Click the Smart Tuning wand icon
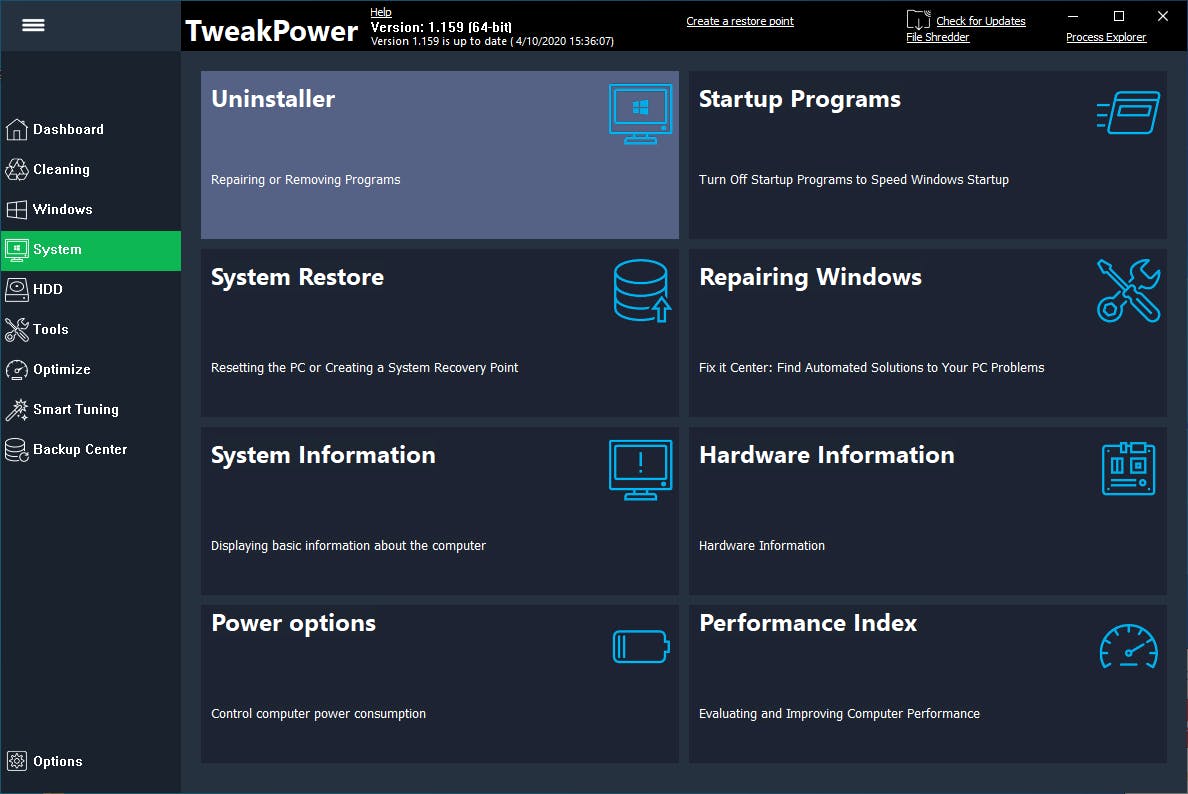The height and width of the screenshot is (794, 1188). tap(17, 409)
